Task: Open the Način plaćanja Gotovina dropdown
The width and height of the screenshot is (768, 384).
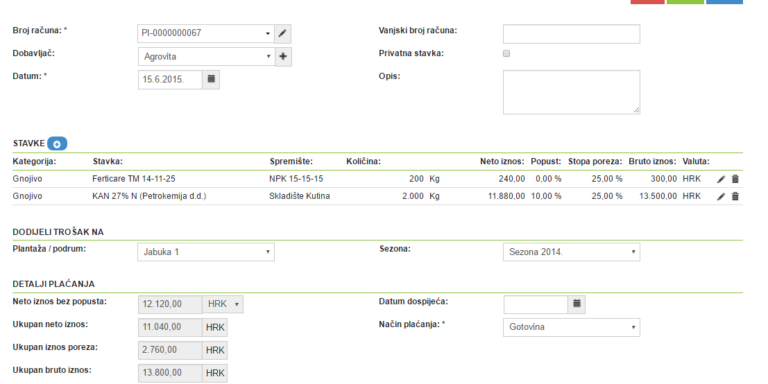Action: [571, 327]
